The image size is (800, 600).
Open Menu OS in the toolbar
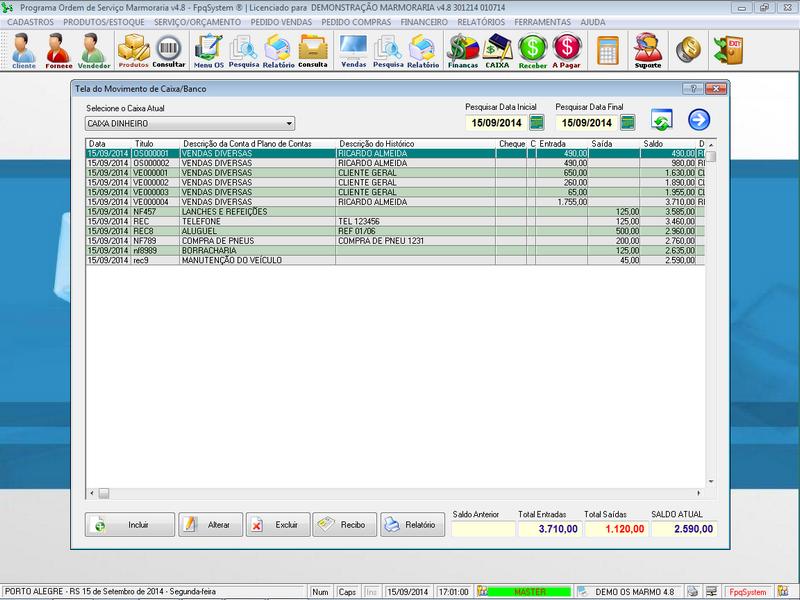[x=209, y=50]
